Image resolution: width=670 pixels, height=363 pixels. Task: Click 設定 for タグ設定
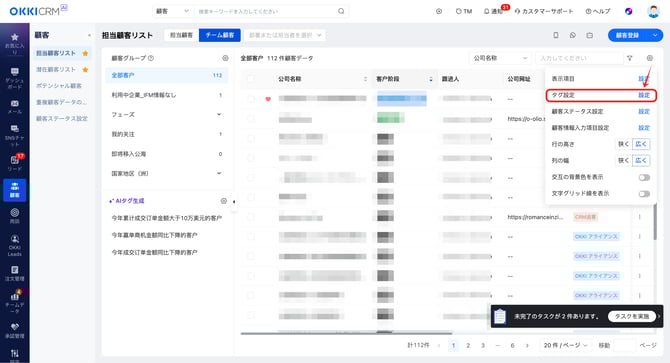[644, 95]
